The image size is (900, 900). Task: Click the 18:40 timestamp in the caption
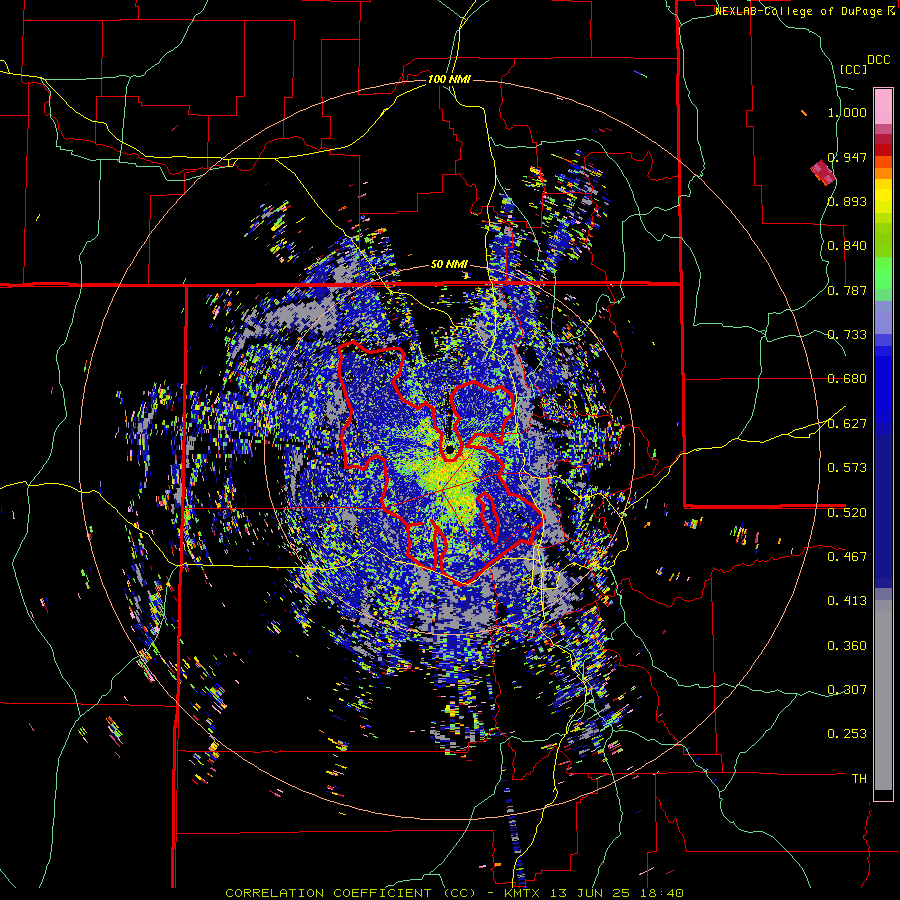[662, 893]
